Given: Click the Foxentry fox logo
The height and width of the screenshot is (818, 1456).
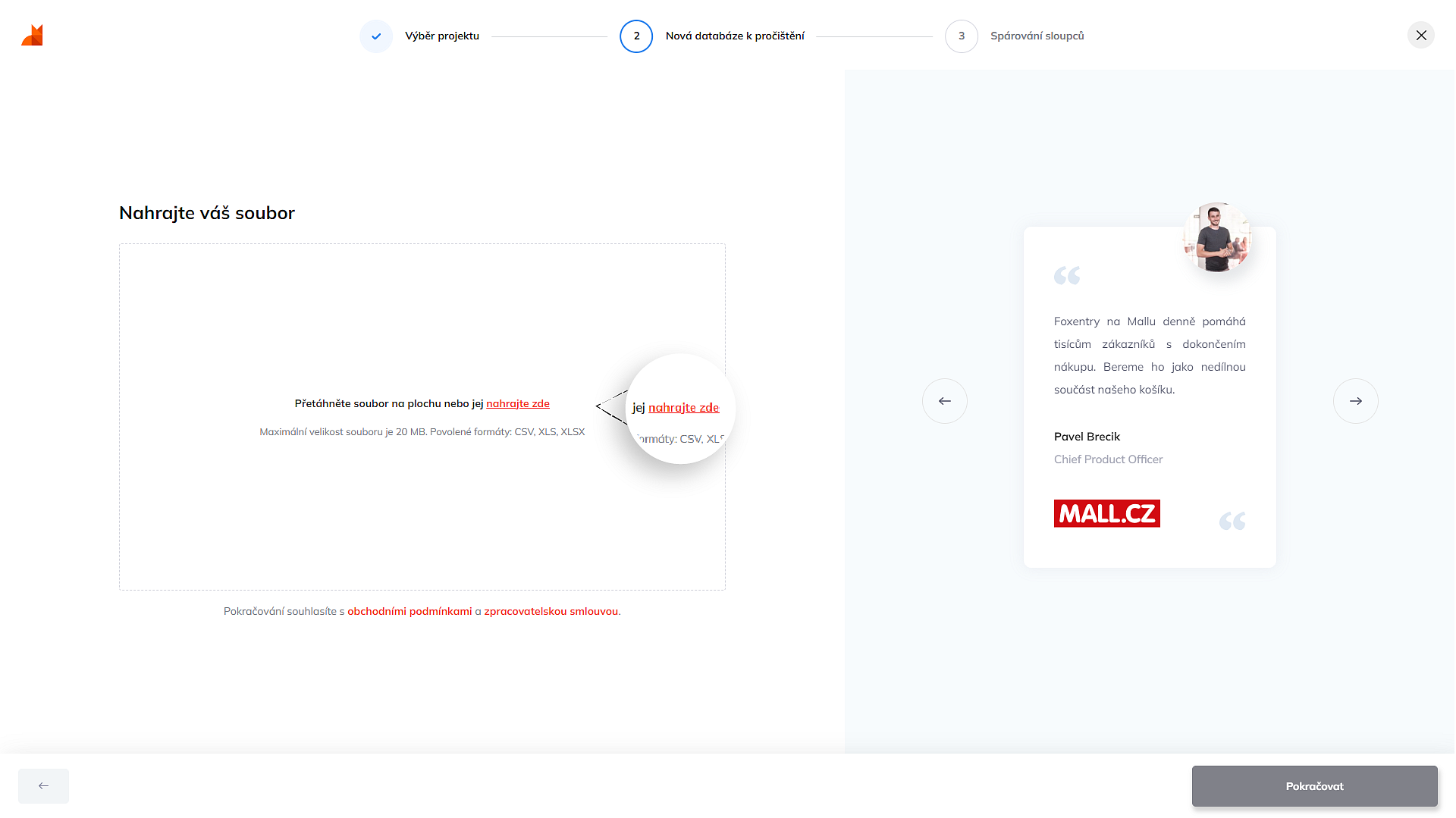Looking at the screenshot, I should click(x=33, y=36).
